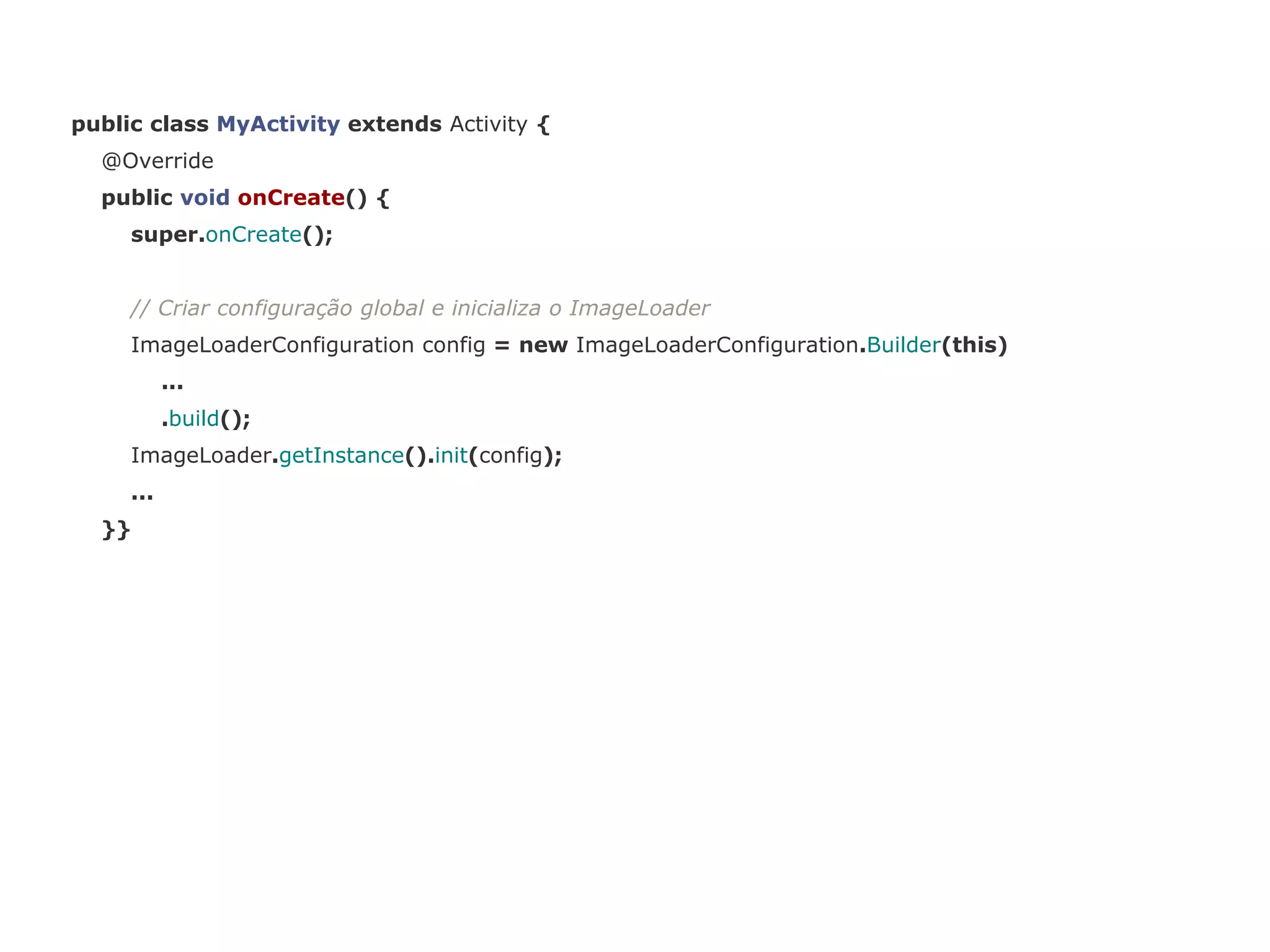Click the closing double braces }}
Screen dimensions: 1270x952
click(116, 530)
